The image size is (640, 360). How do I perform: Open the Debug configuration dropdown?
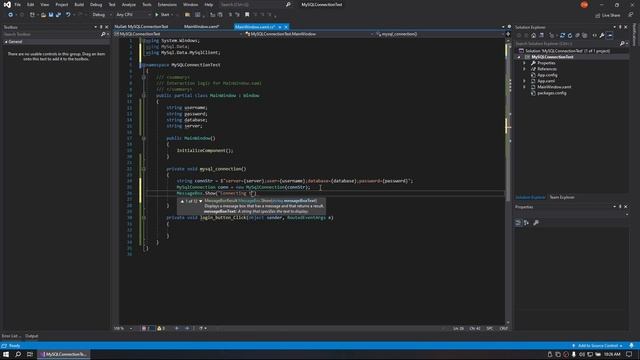[x=102, y=15]
